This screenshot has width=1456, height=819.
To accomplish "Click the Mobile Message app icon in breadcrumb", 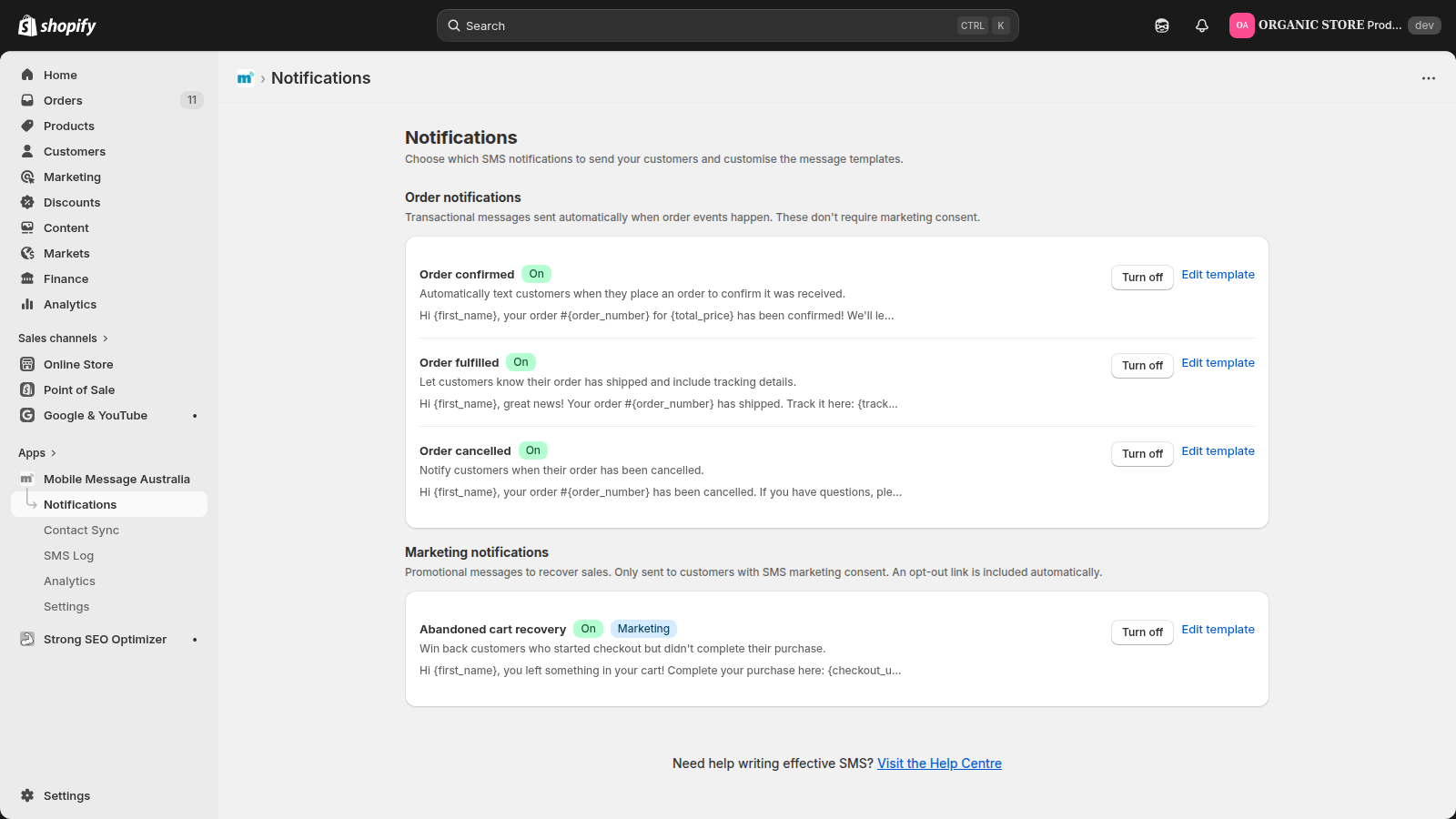I will coord(244,77).
